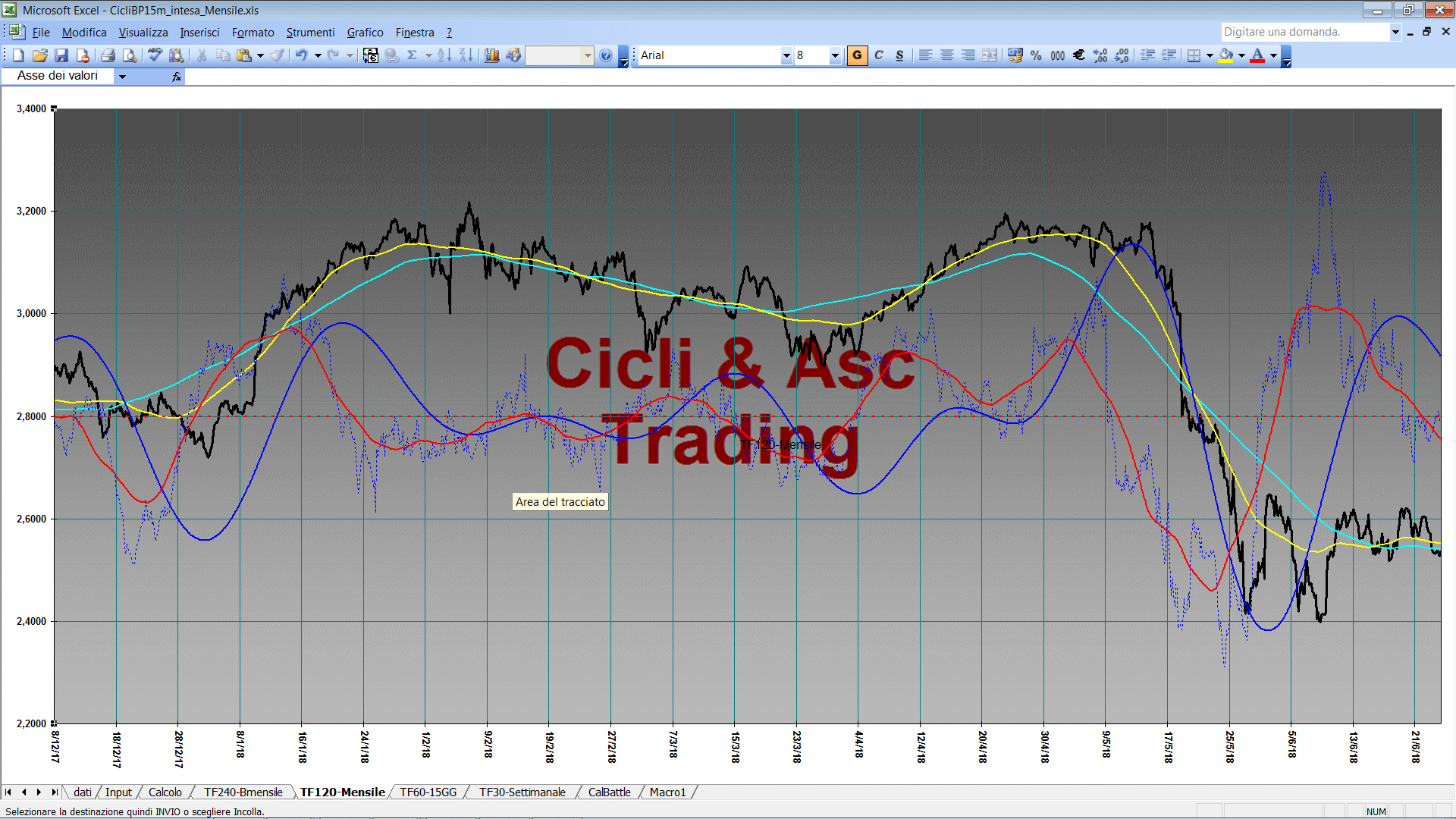Apply the Euro style icon
The image size is (1456, 819).
[x=1079, y=55]
